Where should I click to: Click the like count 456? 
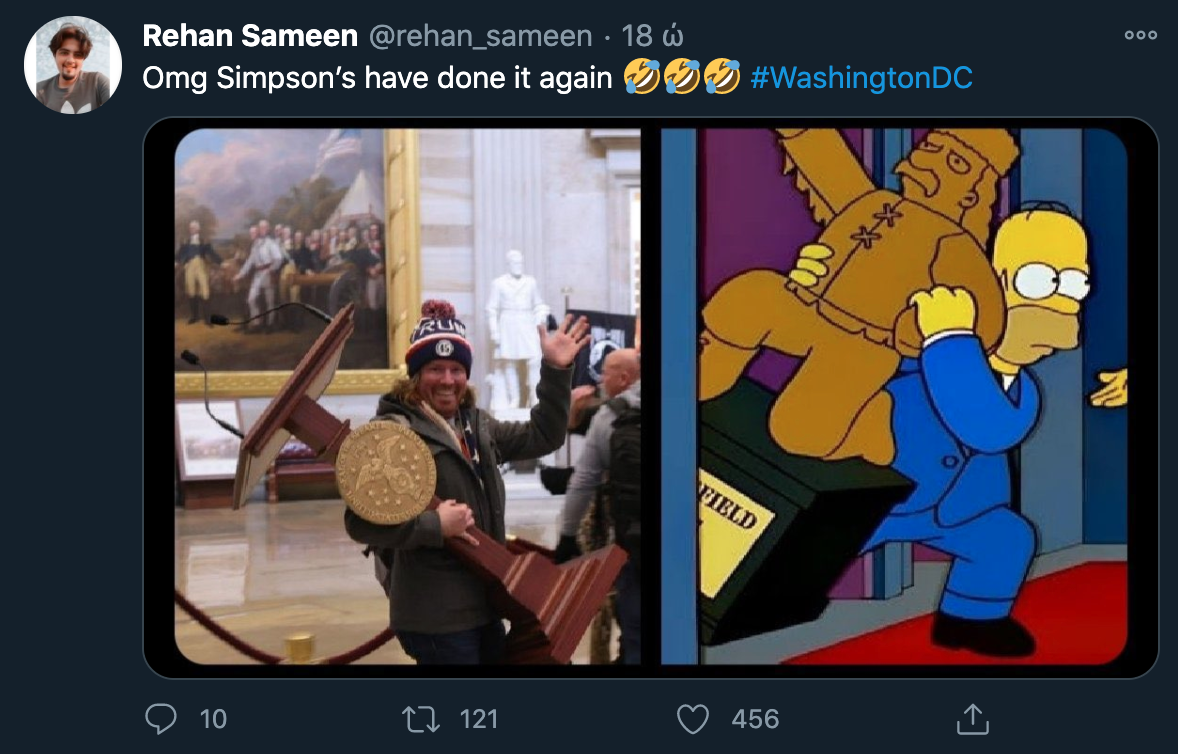755,718
